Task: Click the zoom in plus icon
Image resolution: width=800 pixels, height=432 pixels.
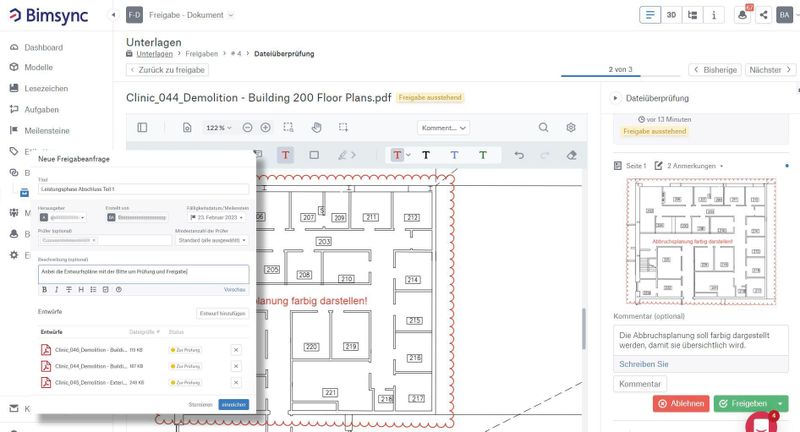Action: tap(265, 128)
